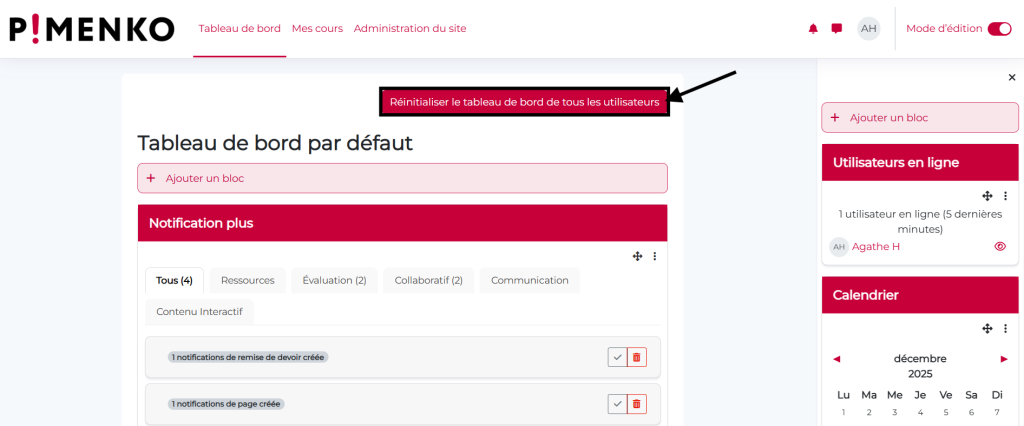This screenshot has width=1024, height=426.
Task: Close the right block drawer
Action: coord(1011,77)
